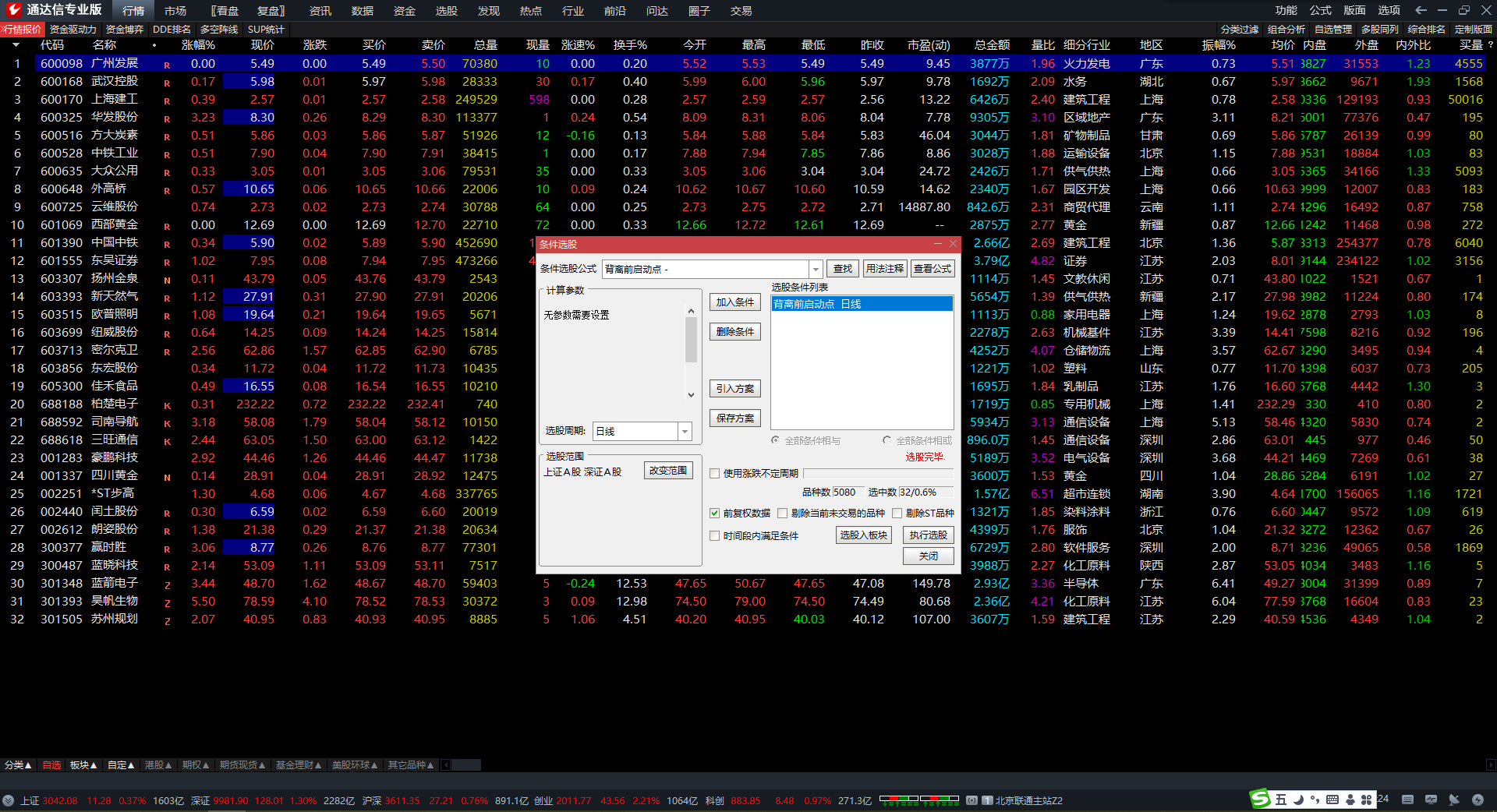
Task: Click the 执行选股 button
Action: click(928, 535)
